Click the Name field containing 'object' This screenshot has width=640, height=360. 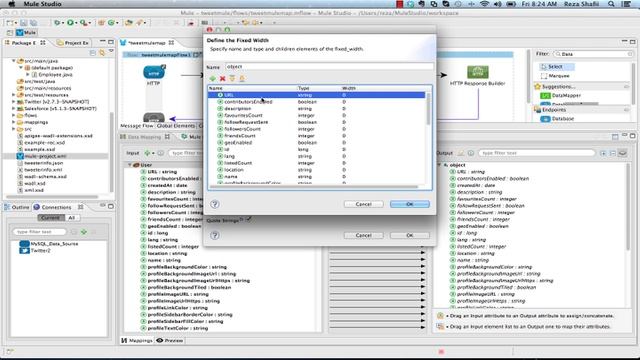(329, 67)
